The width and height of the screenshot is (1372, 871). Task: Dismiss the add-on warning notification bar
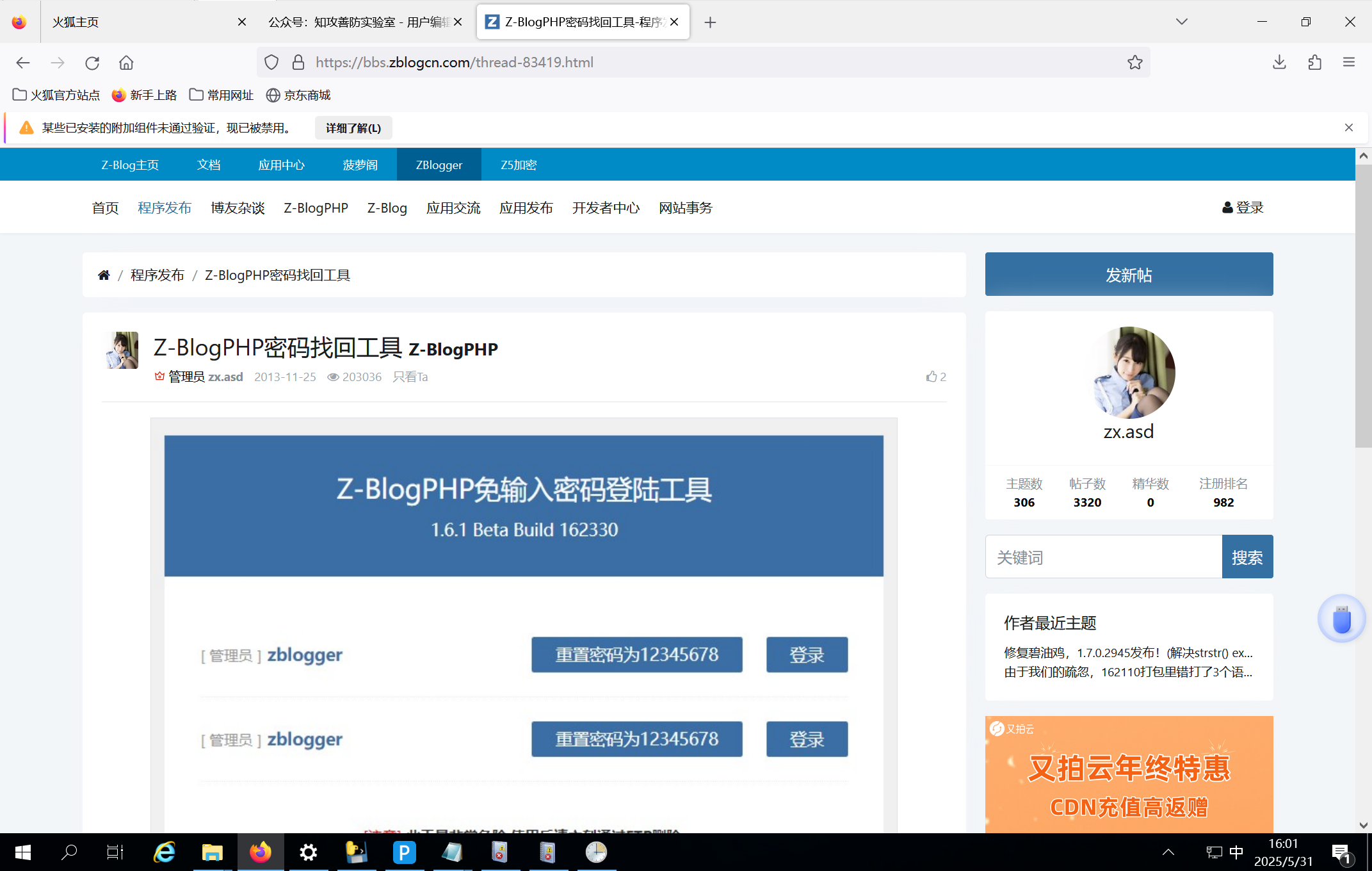[x=1349, y=127]
